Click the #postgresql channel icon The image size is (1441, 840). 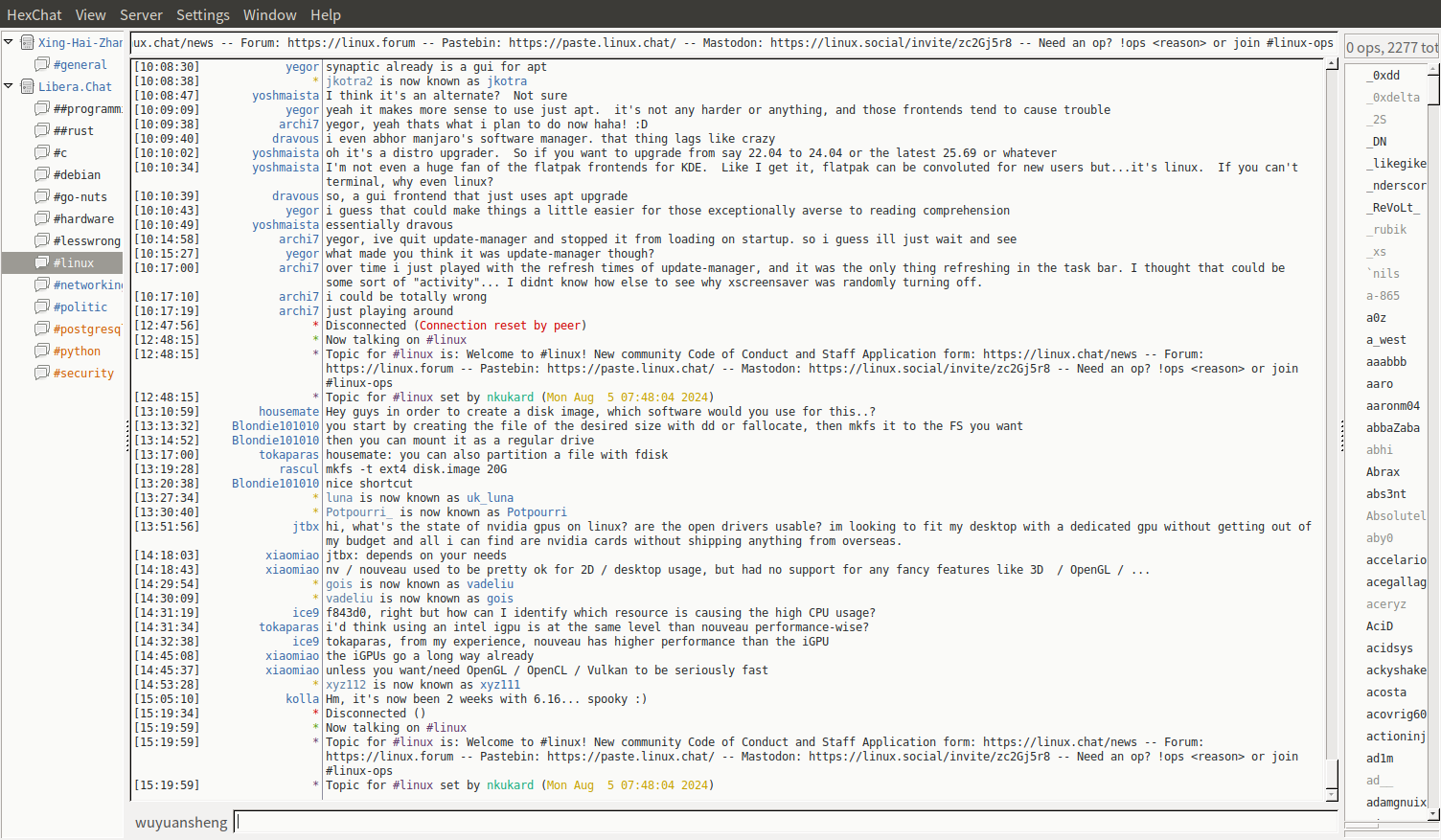coord(42,329)
